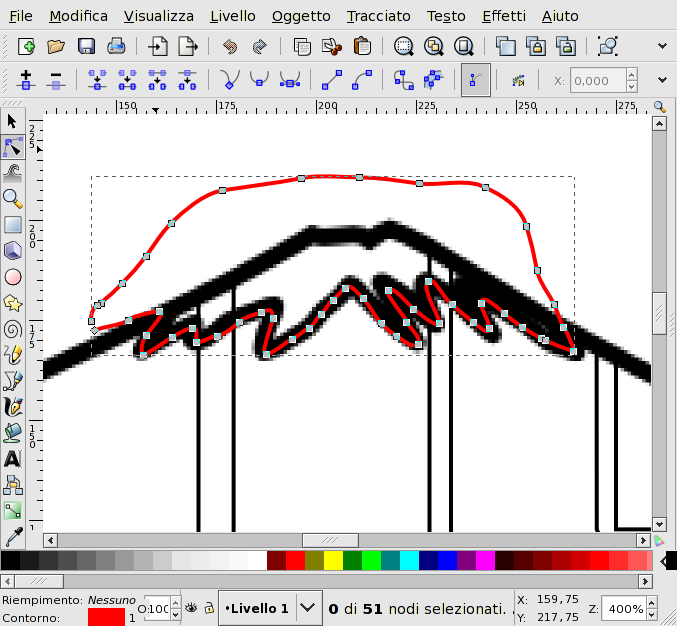Select the Pencil freehand tool
Image resolution: width=677 pixels, height=626 pixels.
pos(13,355)
